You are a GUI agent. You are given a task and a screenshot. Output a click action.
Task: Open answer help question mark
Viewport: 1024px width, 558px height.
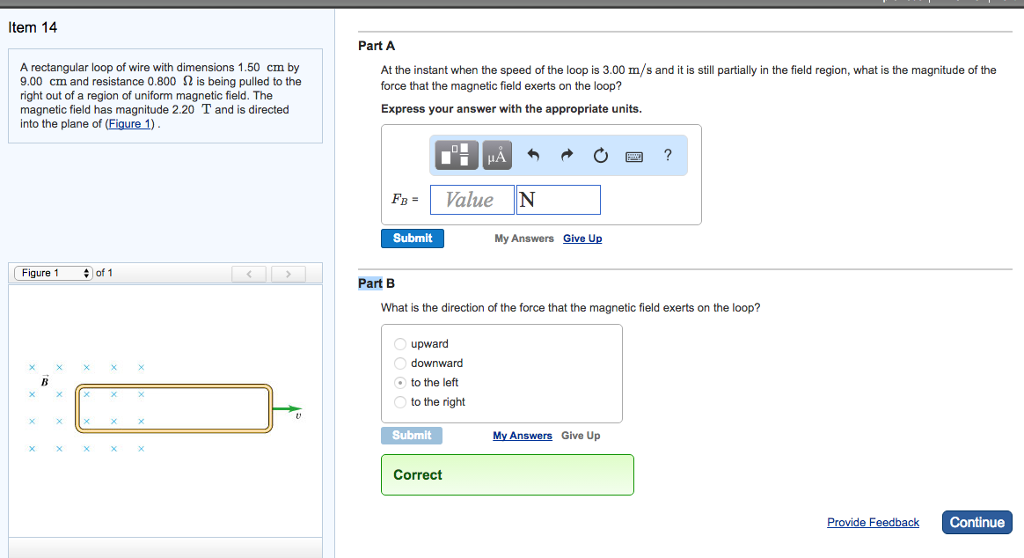[668, 155]
